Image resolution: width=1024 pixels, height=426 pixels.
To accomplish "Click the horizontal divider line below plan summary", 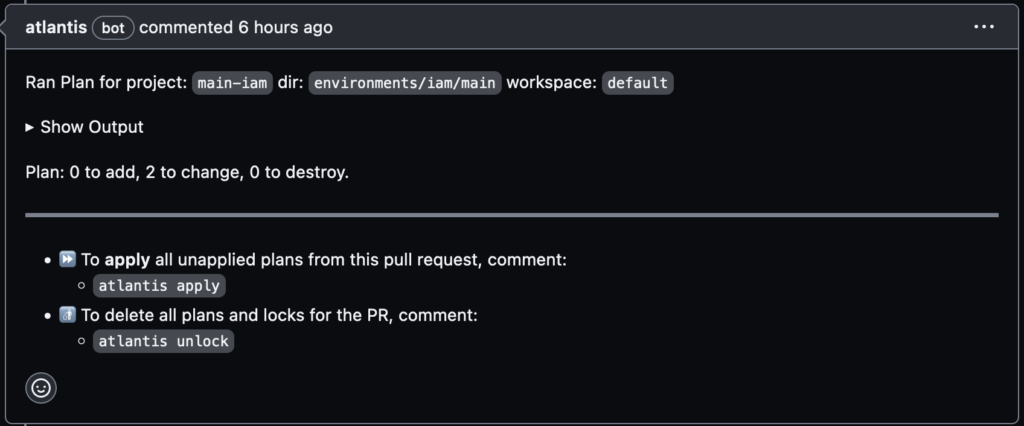I will [512, 215].
